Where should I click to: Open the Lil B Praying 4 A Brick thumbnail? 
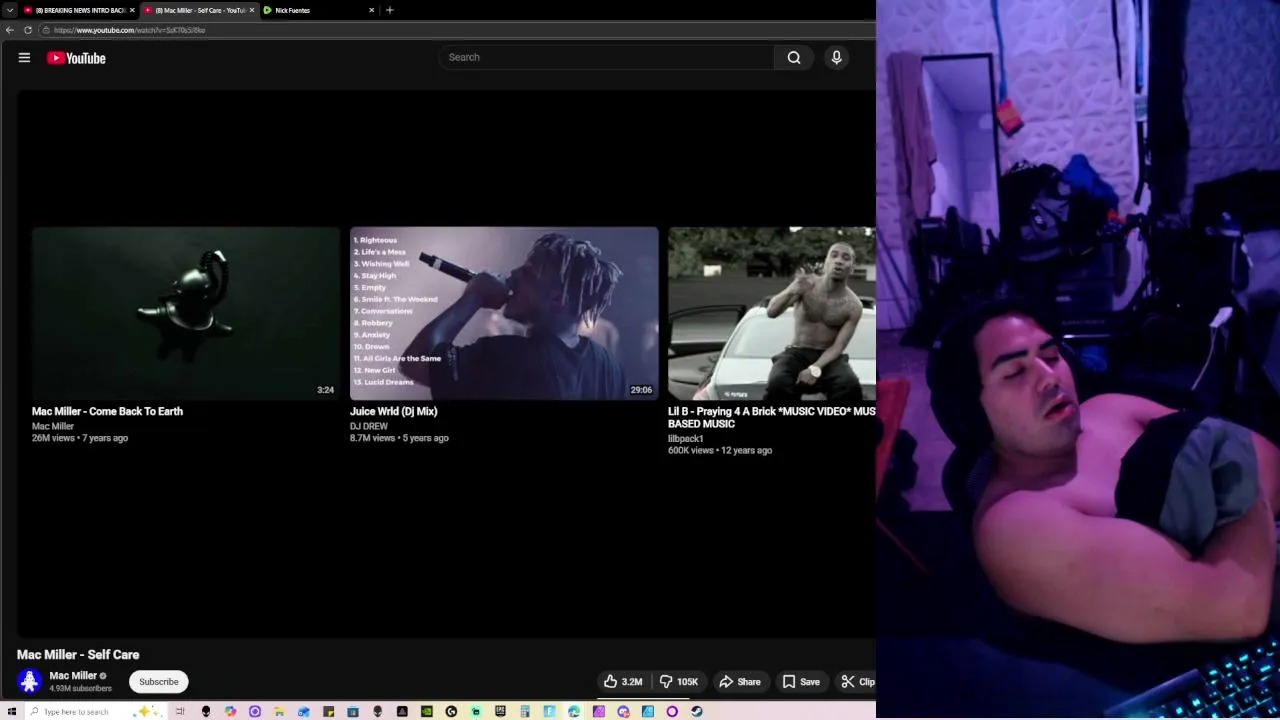tap(772, 314)
